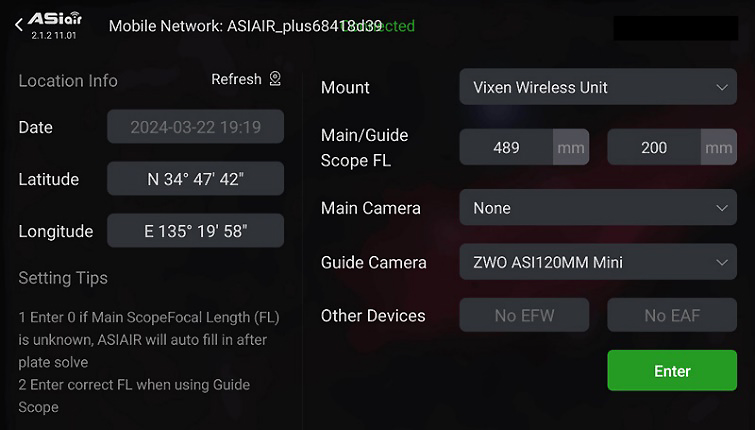Click the location pin refresh icon
Image resolution: width=755 pixels, height=430 pixels.
(x=275, y=78)
